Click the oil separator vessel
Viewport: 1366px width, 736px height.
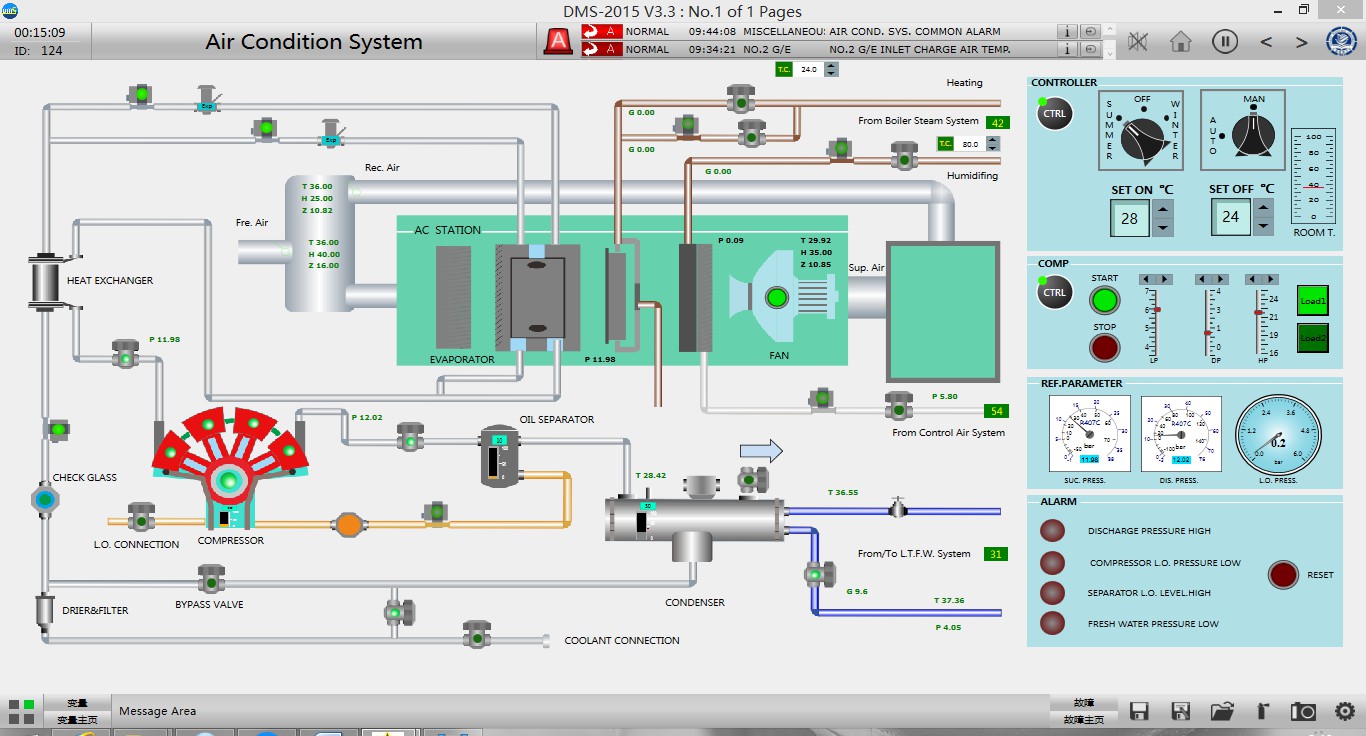499,457
